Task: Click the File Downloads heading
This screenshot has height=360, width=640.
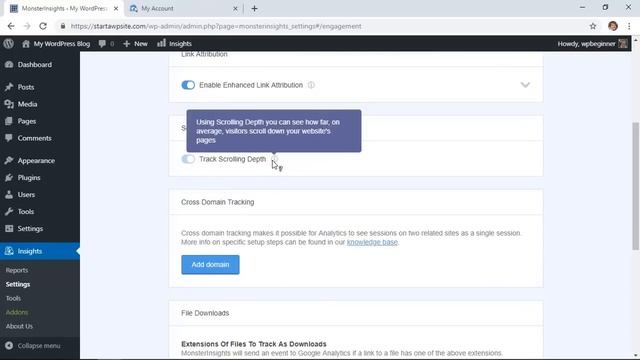Action: pos(205,313)
